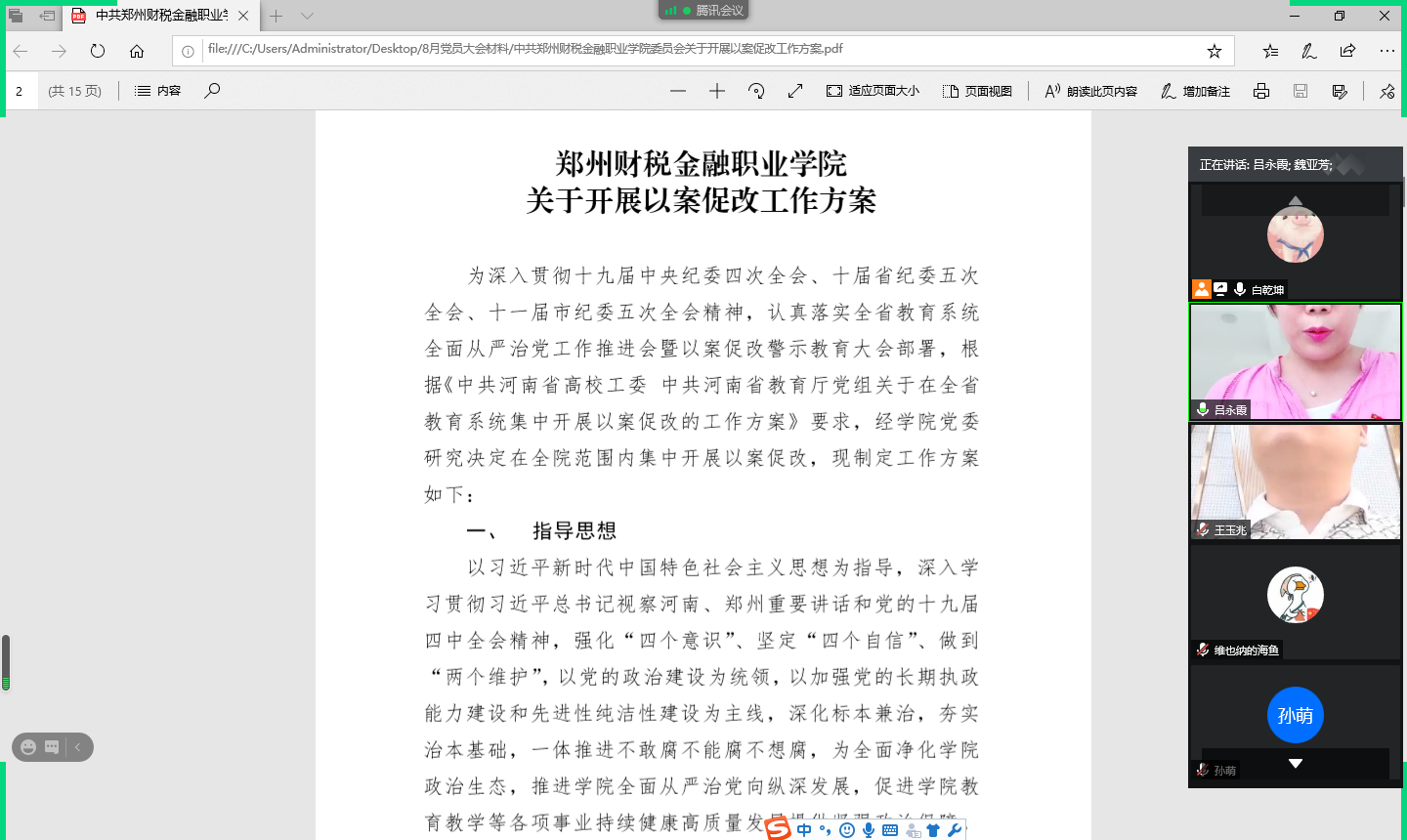Viewport: 1407px width, 840px height.
Task: Click the PDF page number field
Action: point(21,91)
